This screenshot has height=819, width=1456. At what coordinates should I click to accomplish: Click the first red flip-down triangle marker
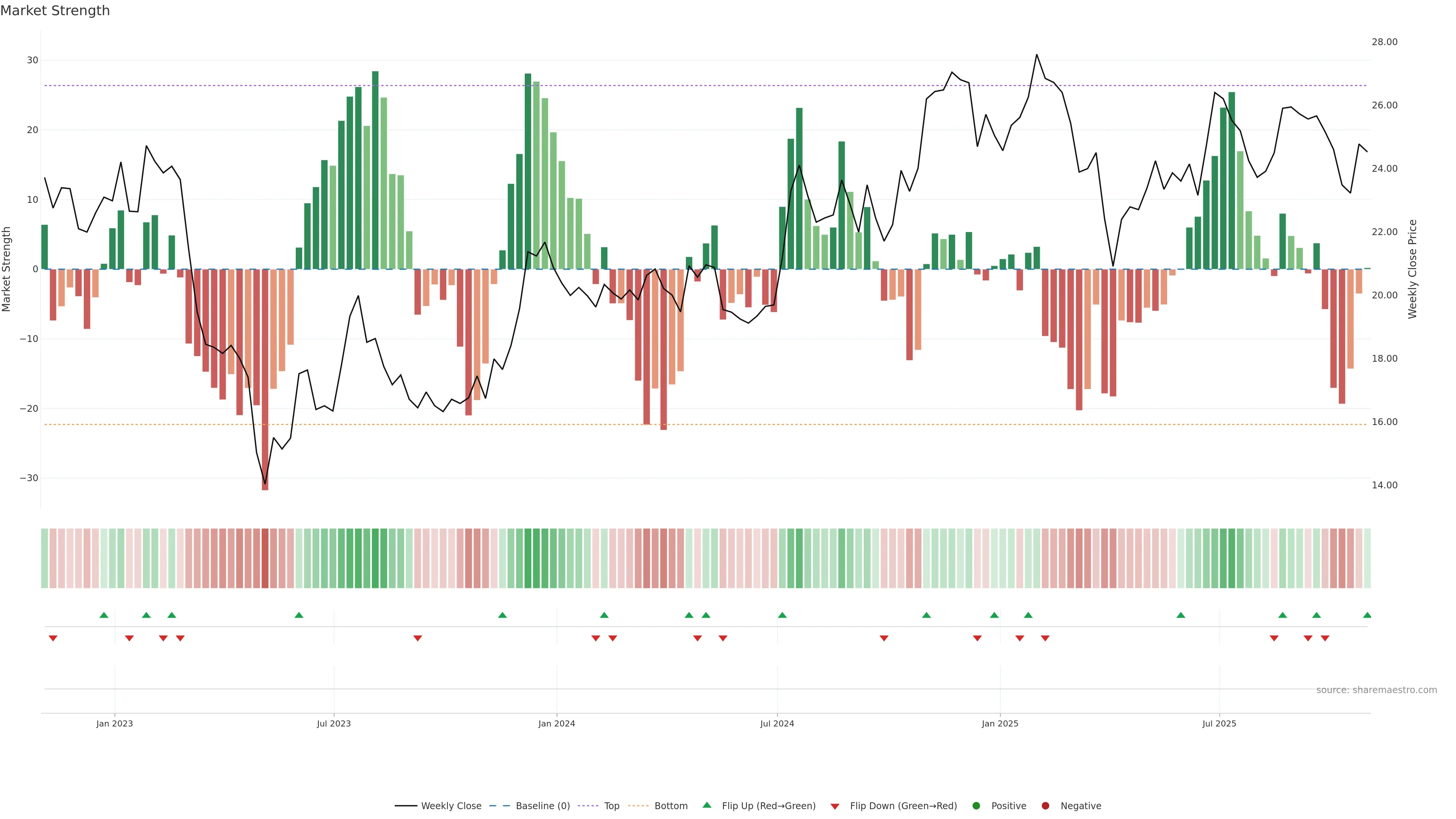click(53, 638)
